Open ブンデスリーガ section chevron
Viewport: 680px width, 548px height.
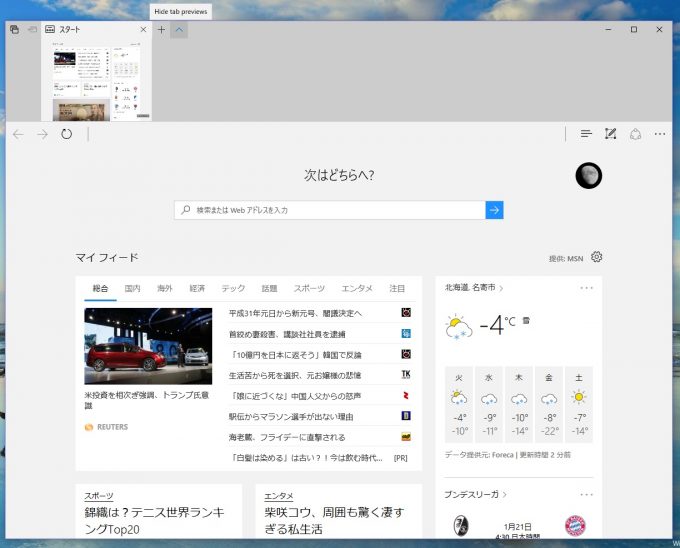(x=505, y=495)
